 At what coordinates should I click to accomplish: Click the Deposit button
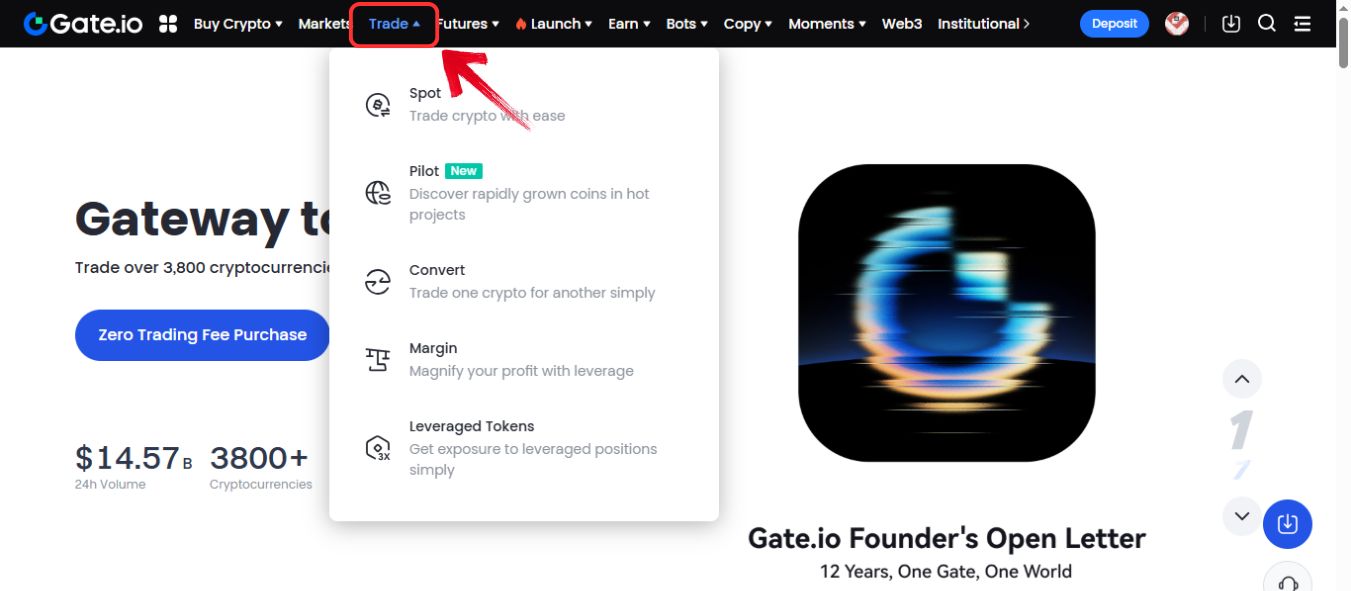pos(1114,24)
